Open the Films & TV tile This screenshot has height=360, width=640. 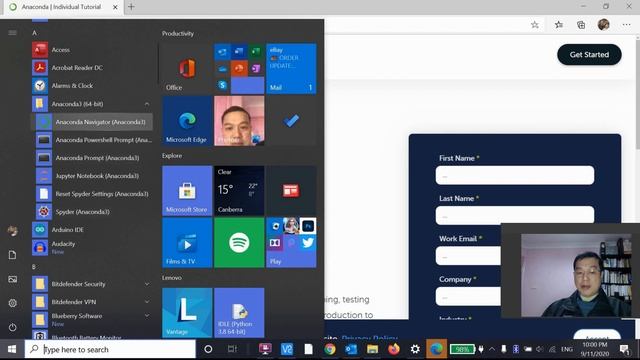pos(187,242)
